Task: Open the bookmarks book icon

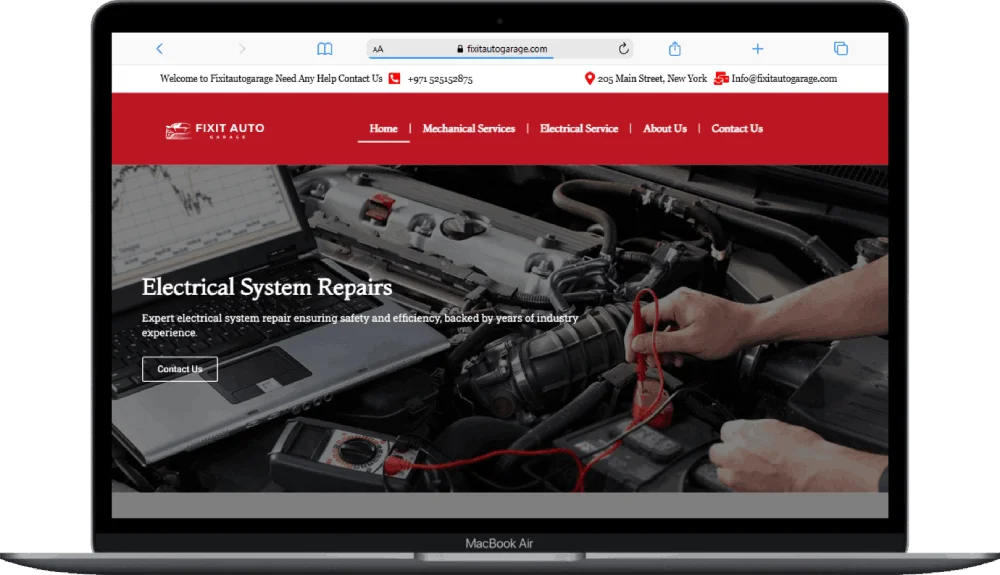Action: pyautogui.click(x=325, y=49)
